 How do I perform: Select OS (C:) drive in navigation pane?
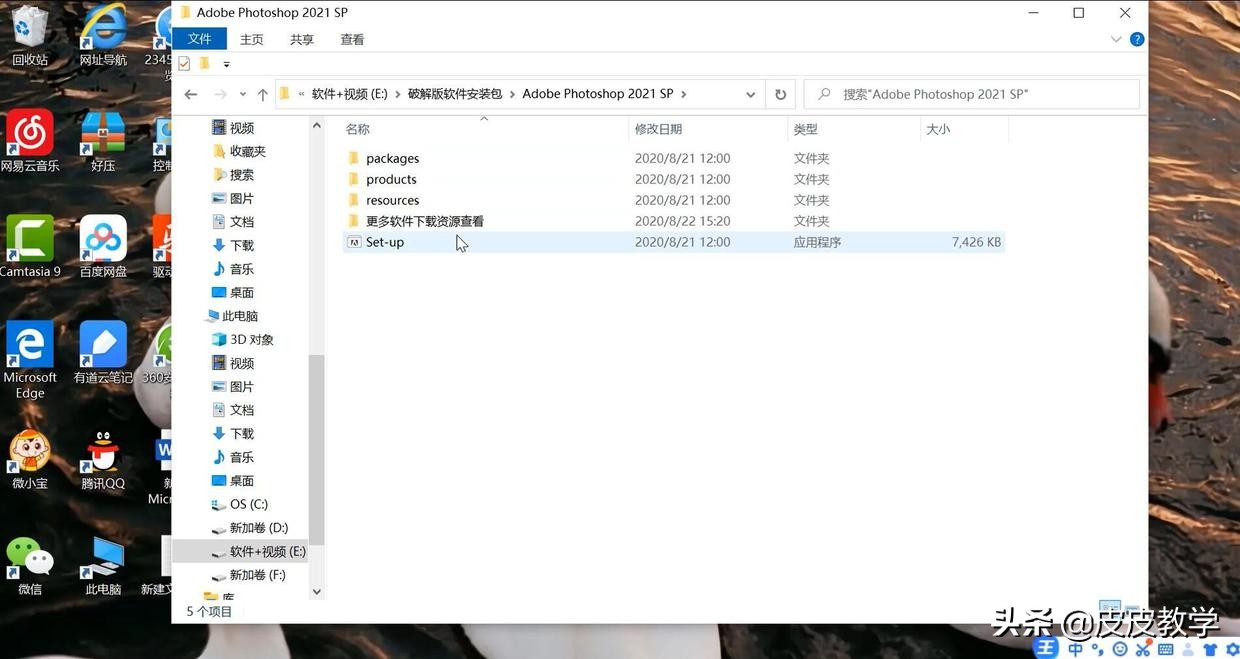248,504
